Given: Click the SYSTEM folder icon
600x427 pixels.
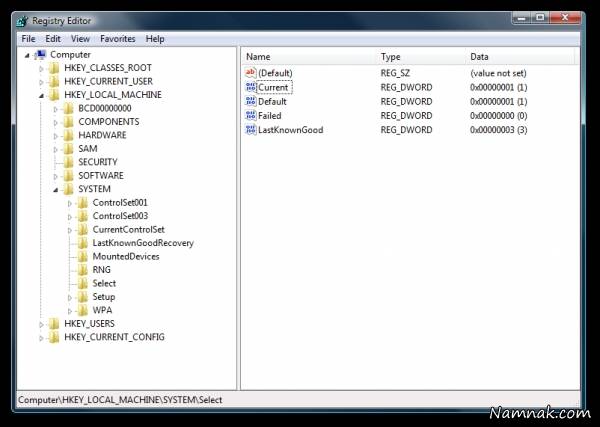Looking at the screenshot, I should [68, 189].
